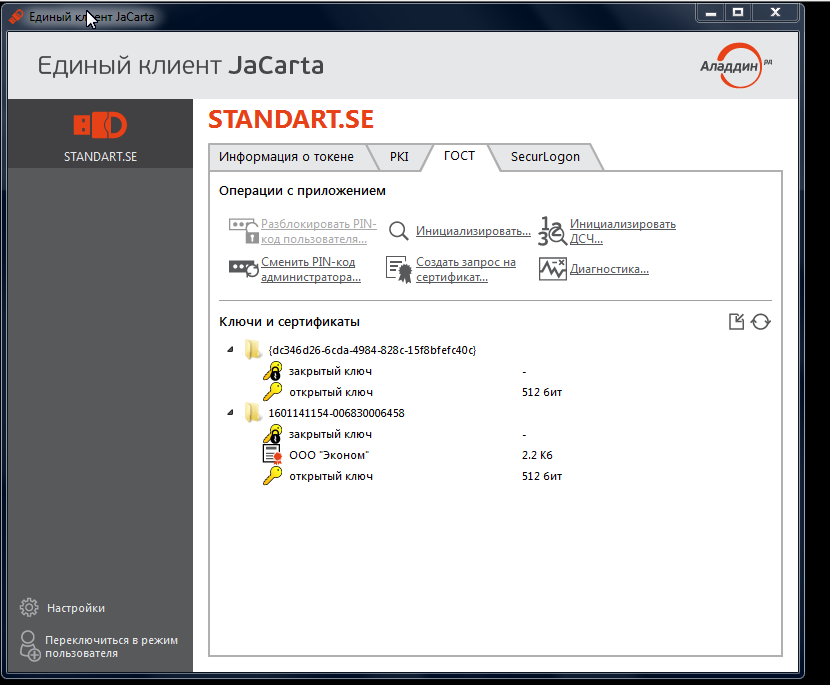The width and height of the screenshot is (830, 685).
Task: Click 512 бит value under {dc346d26-...}
Action: coord(542,392)
